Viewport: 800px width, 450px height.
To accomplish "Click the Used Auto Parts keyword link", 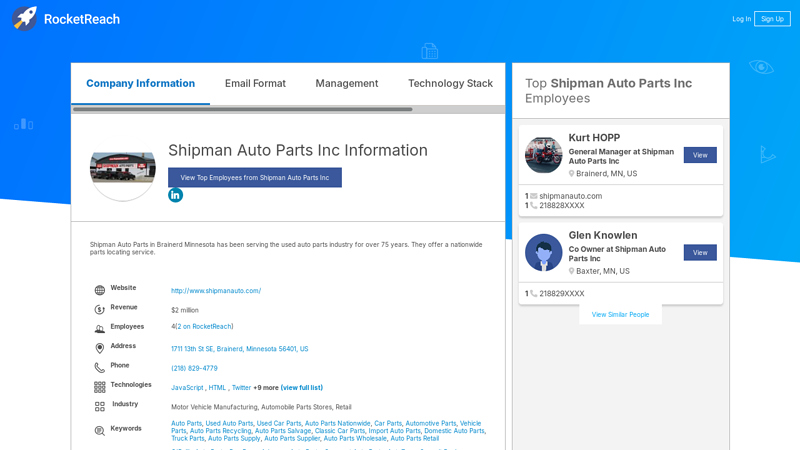I will (x=229, y=423).
